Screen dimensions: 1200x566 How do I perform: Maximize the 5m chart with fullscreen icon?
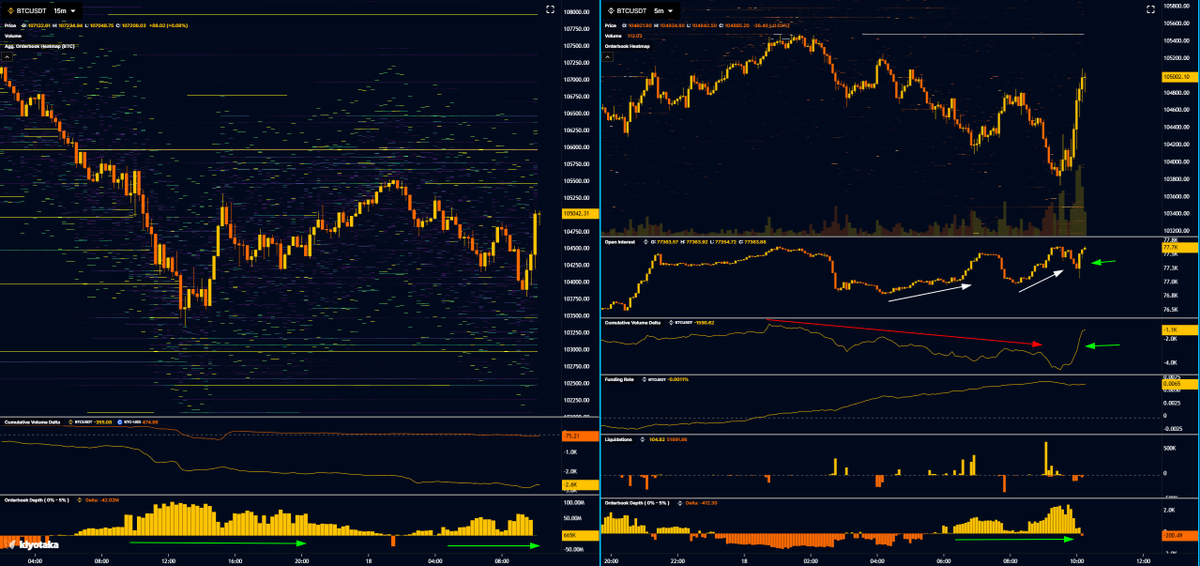1150,10
